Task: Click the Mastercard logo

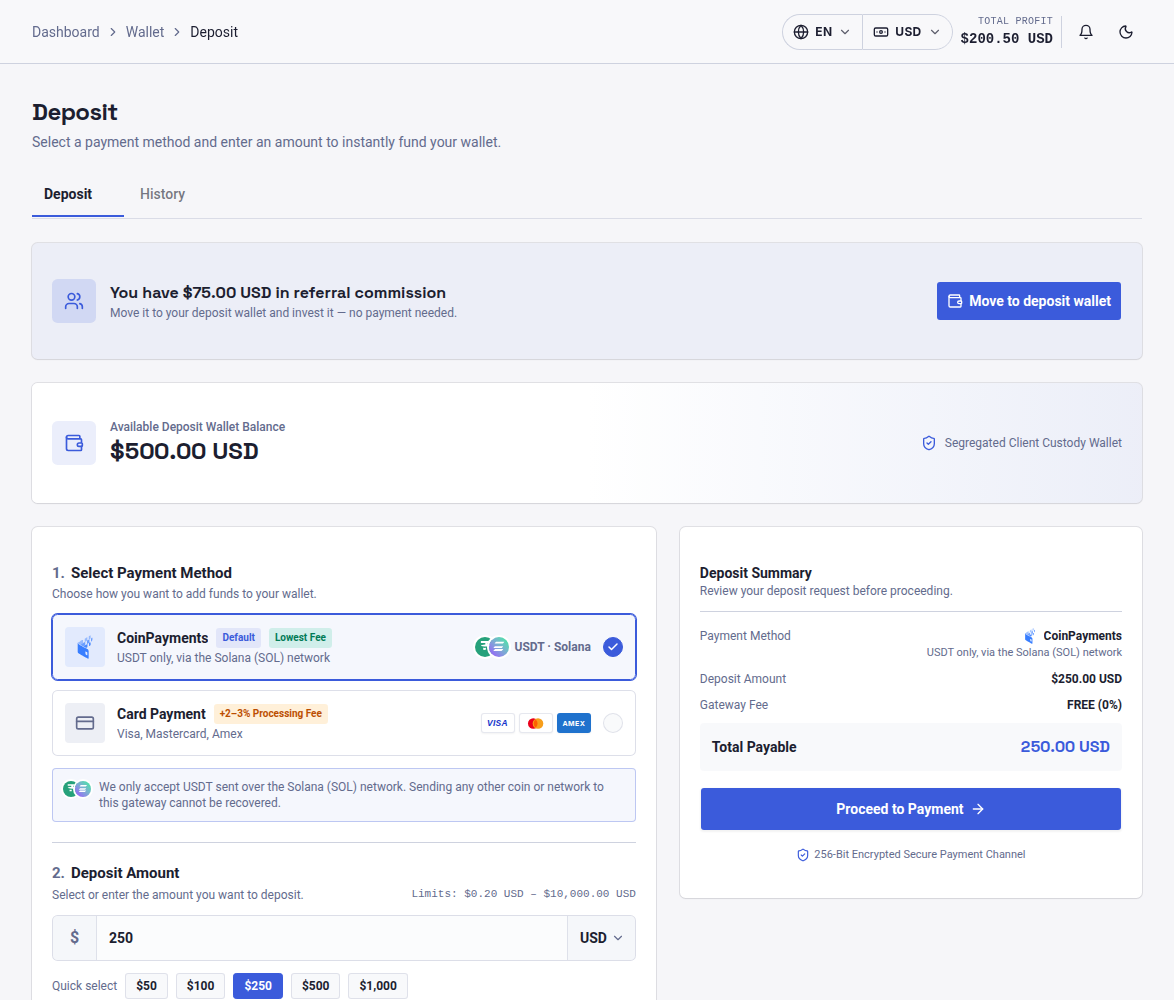Action: [x=535, y=723]
